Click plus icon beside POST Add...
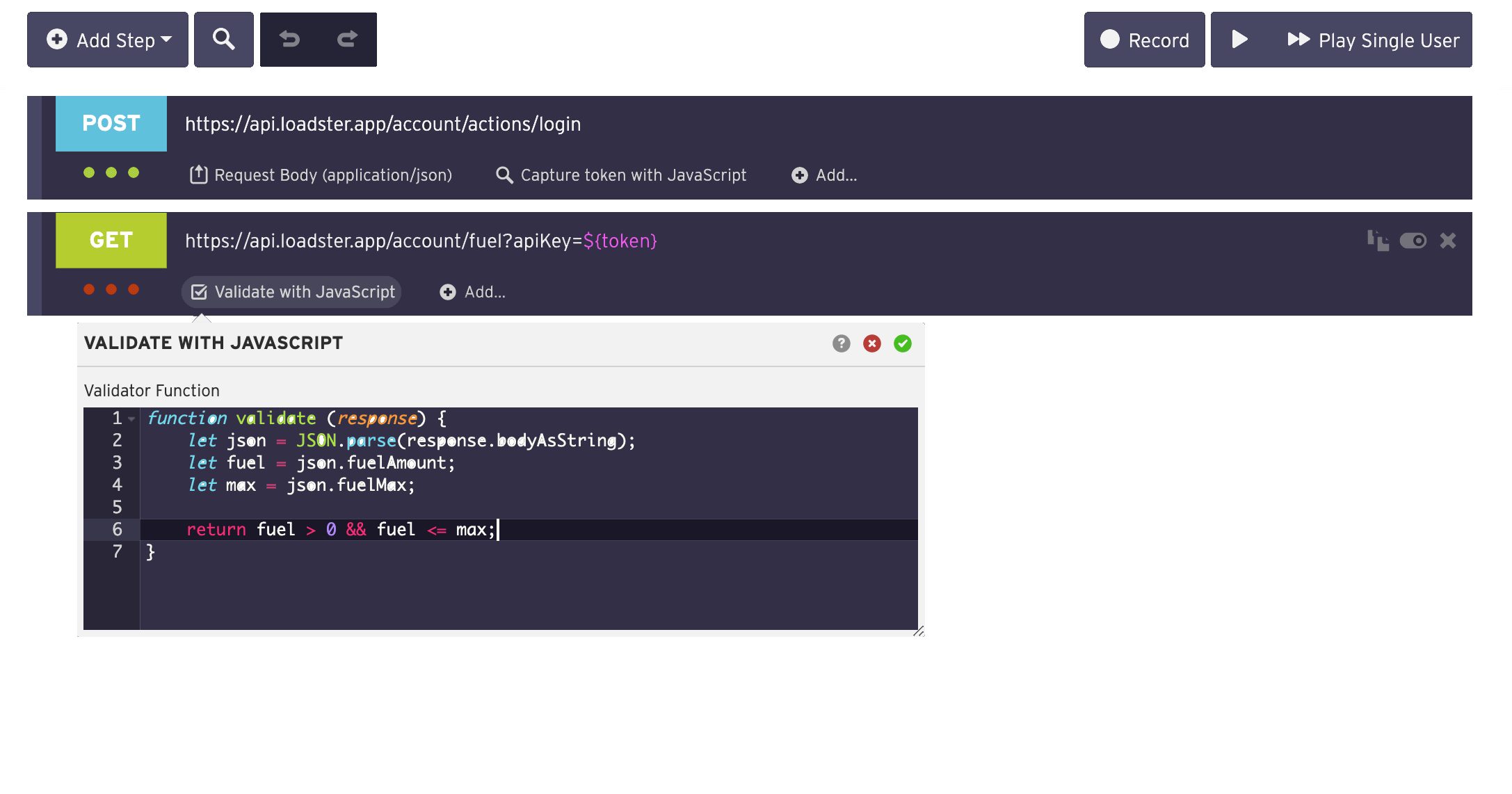This screenshot has height=794, width=1512. [800, 175]
